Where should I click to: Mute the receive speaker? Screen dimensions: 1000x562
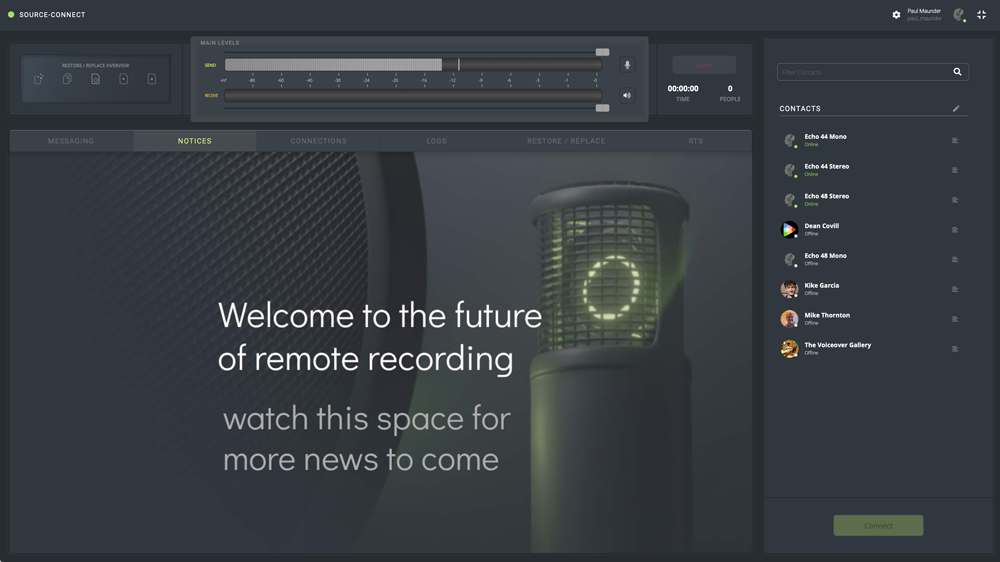627,96
